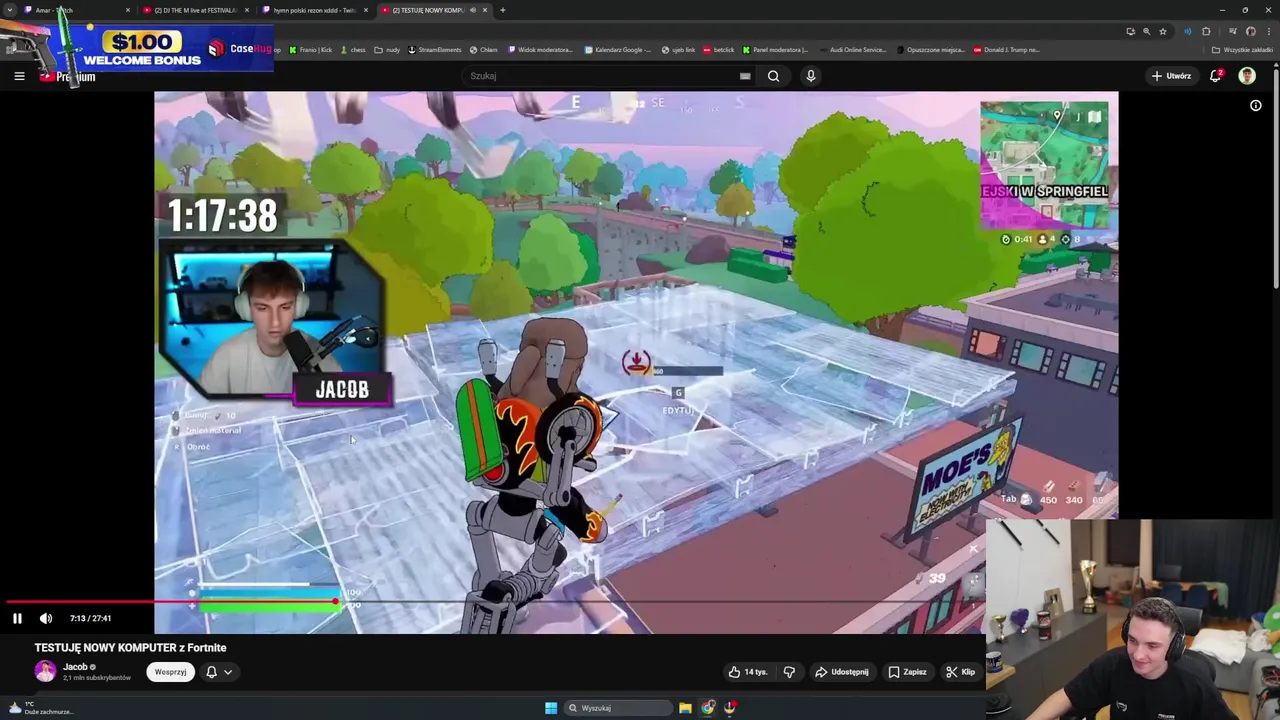Open File Explorer from taskbar

point(685,708)
